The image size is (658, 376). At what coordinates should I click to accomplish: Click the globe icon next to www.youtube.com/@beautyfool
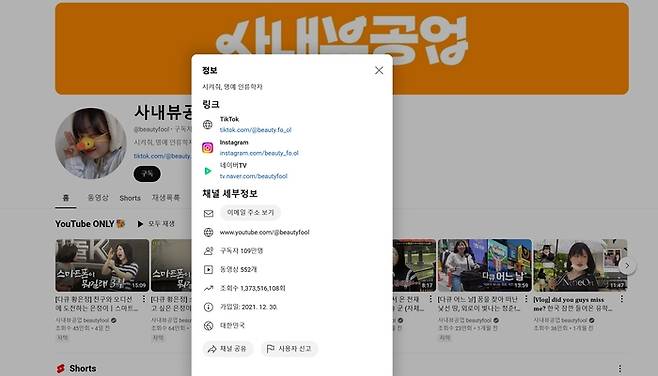(209, 232)
